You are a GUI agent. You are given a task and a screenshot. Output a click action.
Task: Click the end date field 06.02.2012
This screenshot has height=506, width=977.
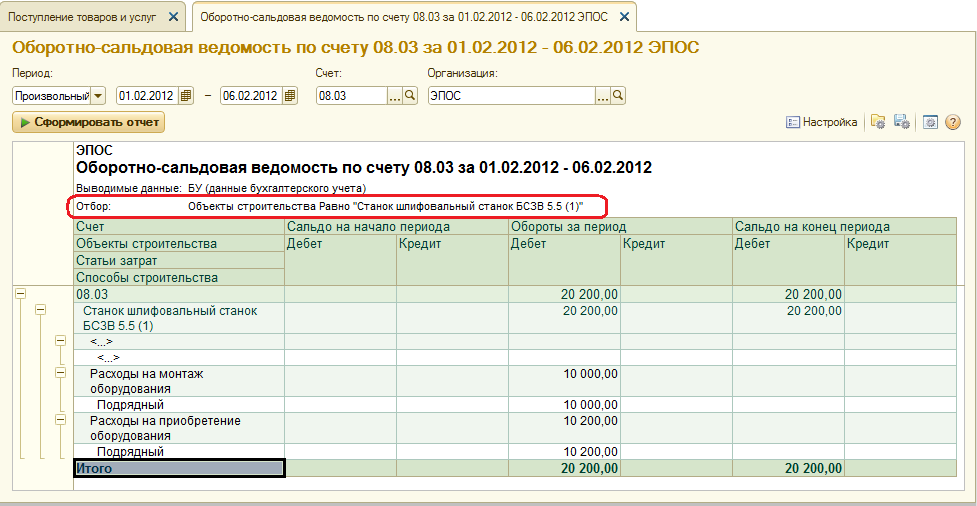point(252,96)
